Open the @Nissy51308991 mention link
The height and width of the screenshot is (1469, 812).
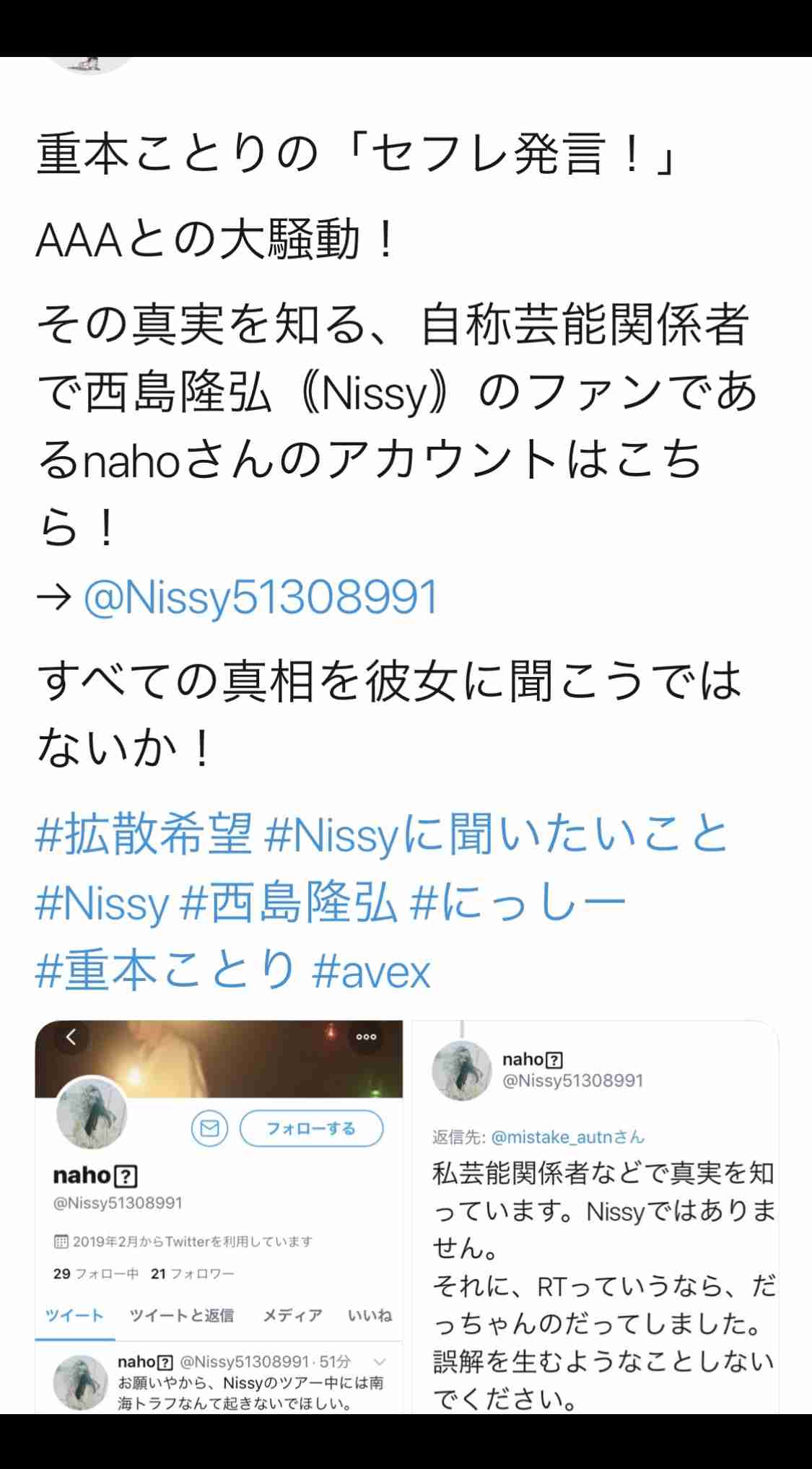pos(261,598)
